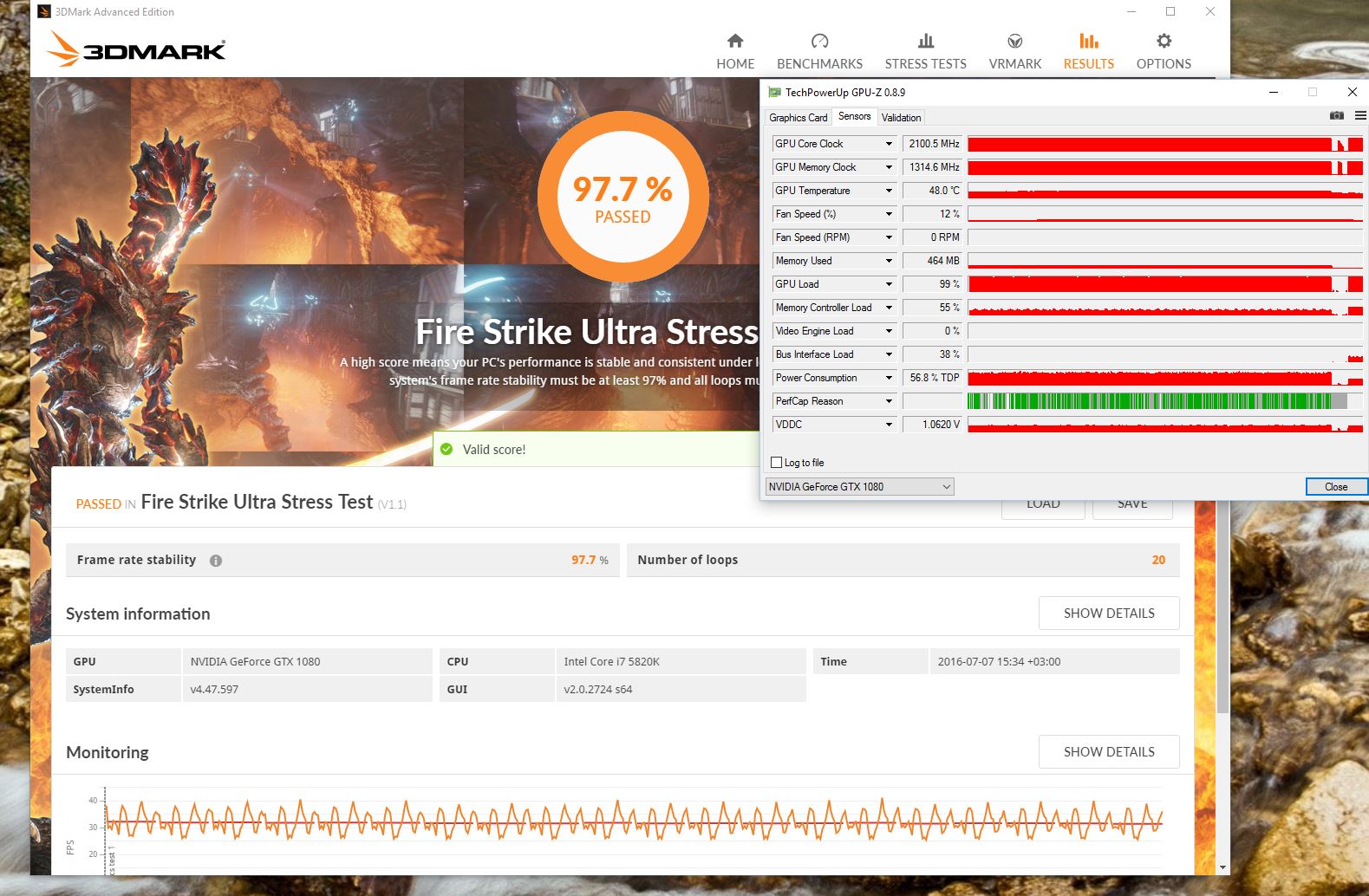Screen dimensions: 1369x896
Task: Click the Results chart icon
Action: [1089, 41]
